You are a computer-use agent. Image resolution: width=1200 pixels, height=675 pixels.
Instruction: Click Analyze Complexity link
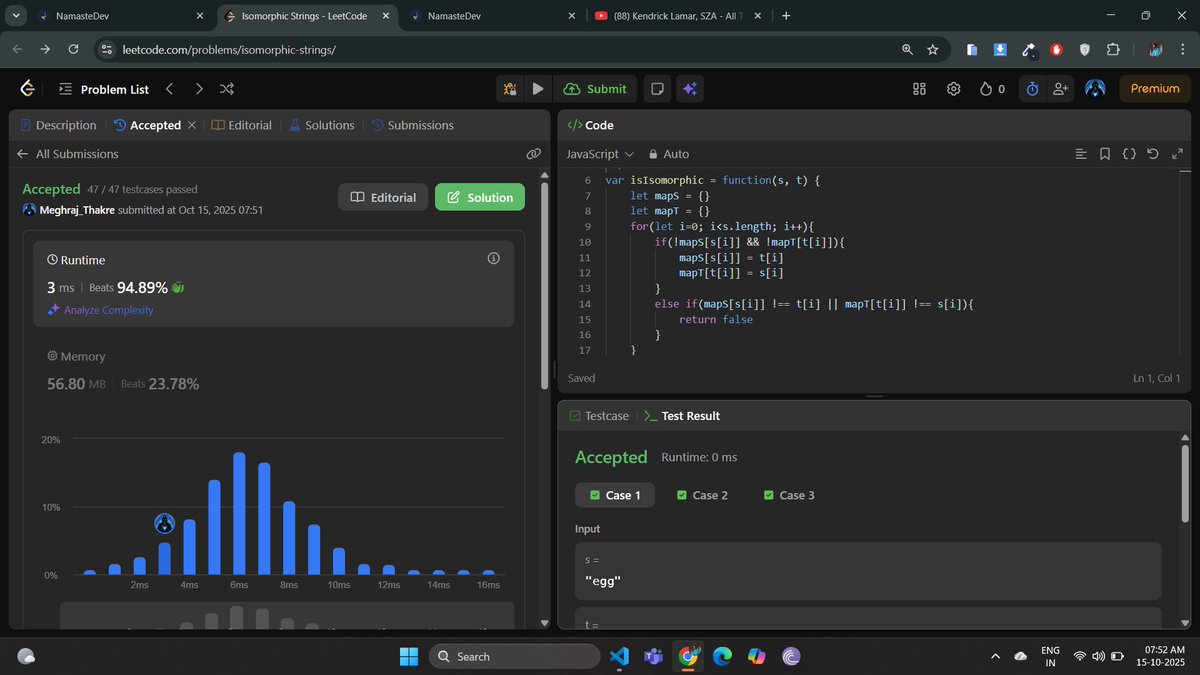(x=101, y=310)
